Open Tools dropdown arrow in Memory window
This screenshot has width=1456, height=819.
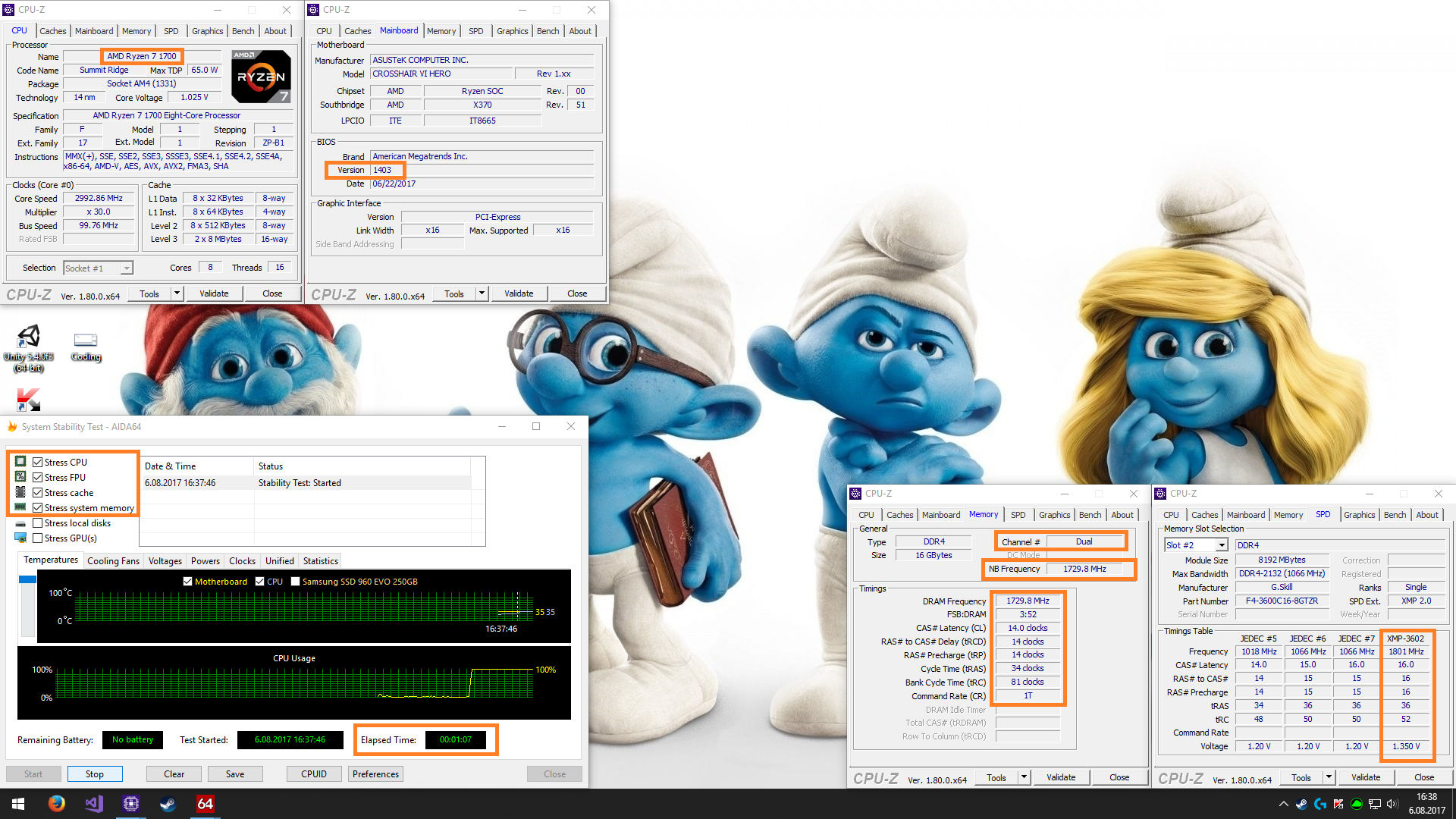1024,777
